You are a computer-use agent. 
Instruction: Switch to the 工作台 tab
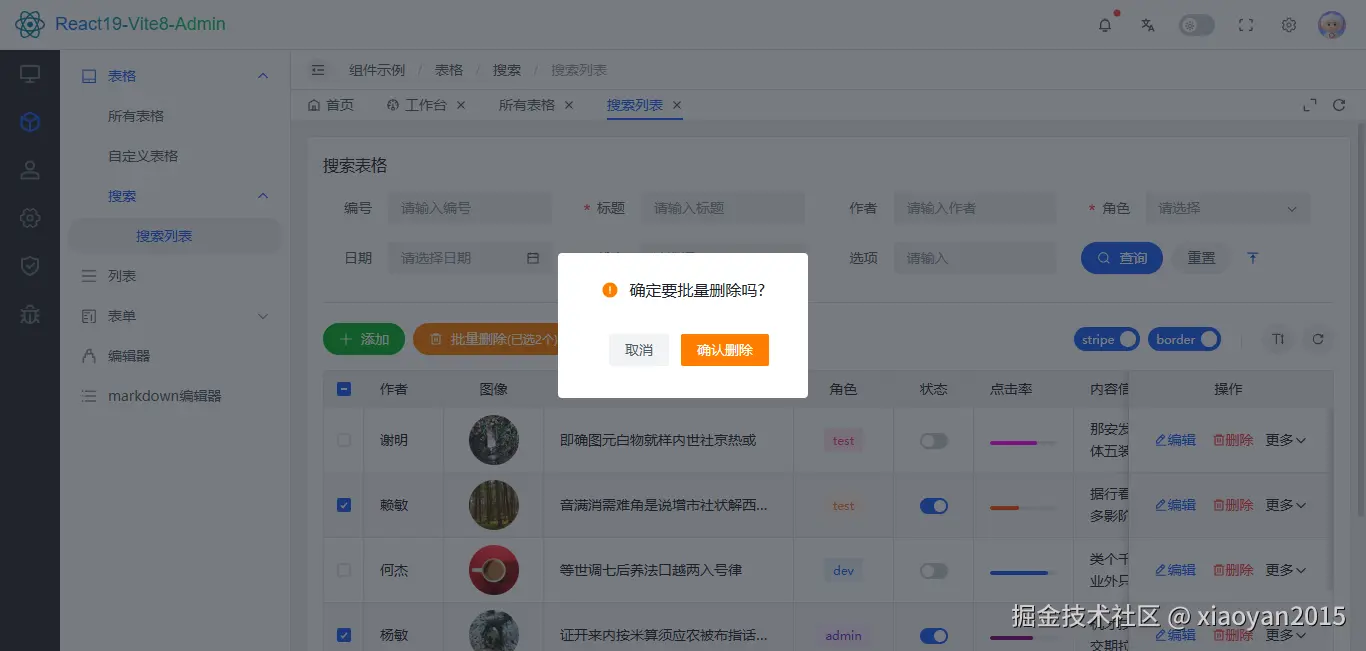pos(417,105)
